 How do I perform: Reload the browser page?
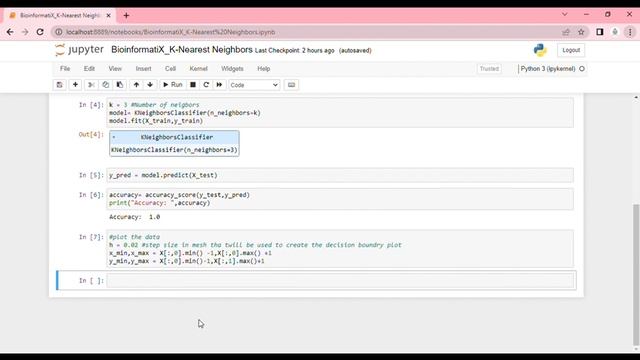[x=40, y=32]
